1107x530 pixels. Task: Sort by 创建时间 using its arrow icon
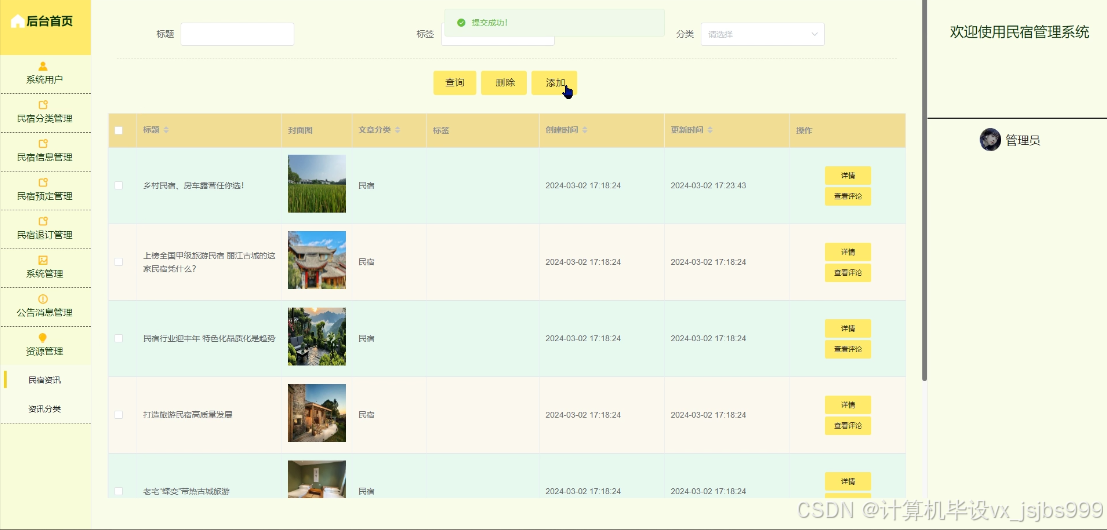(585, 130)
